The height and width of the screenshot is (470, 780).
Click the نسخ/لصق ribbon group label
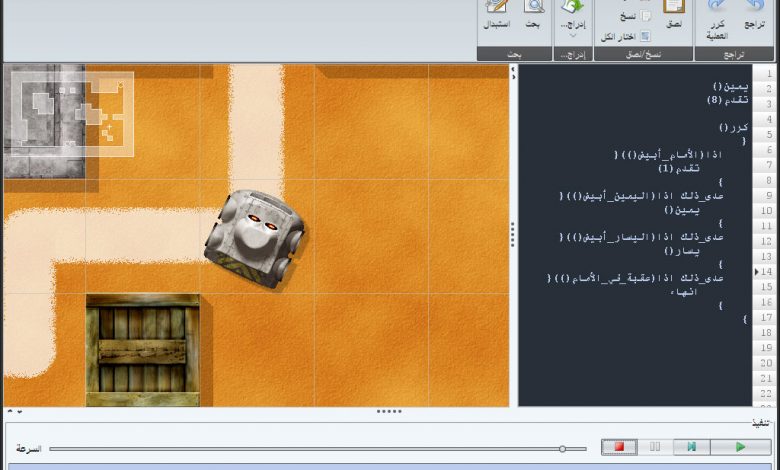[x=643, y=55]
